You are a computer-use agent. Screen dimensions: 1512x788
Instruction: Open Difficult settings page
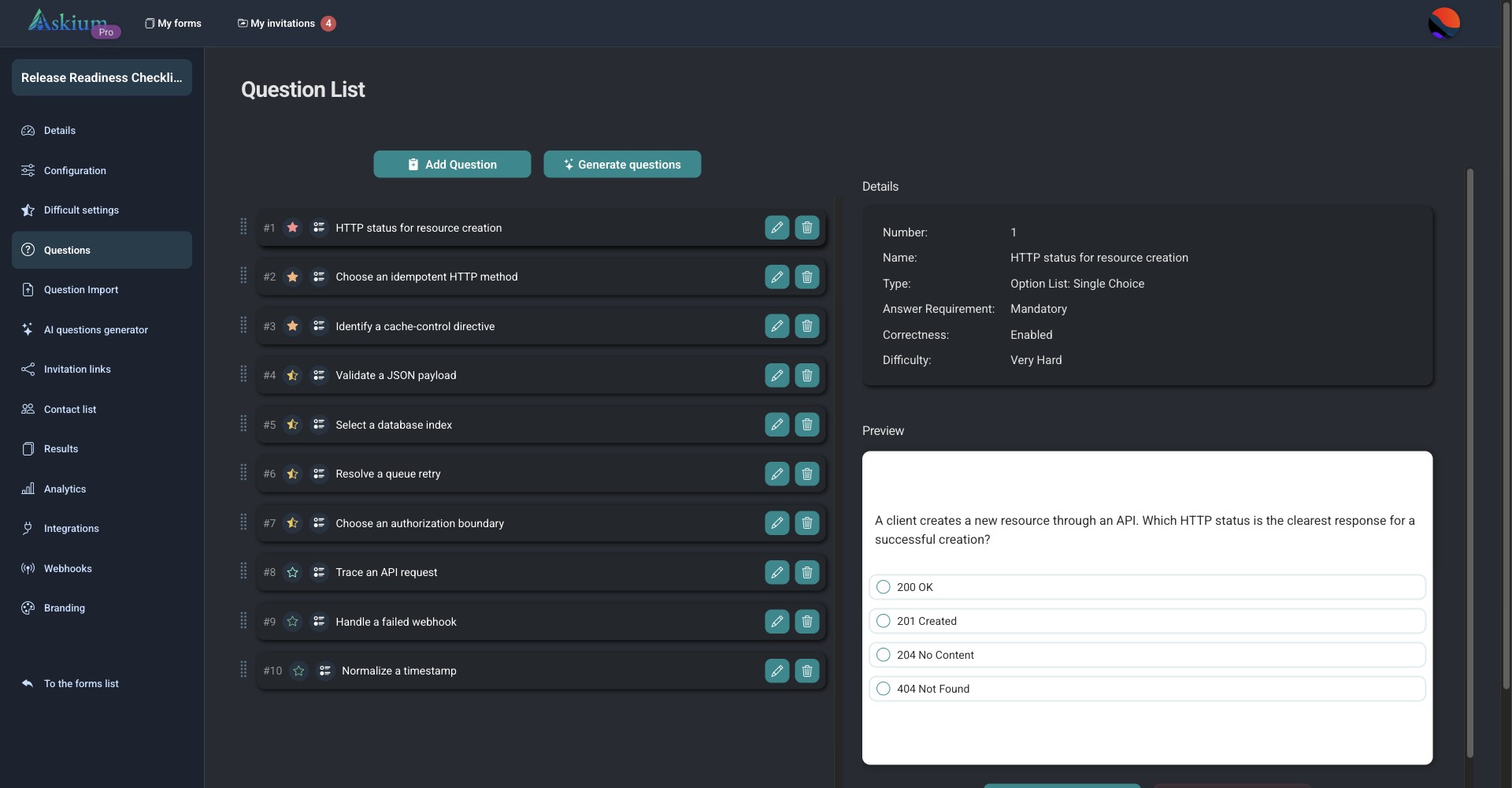(x=102, y=210)
